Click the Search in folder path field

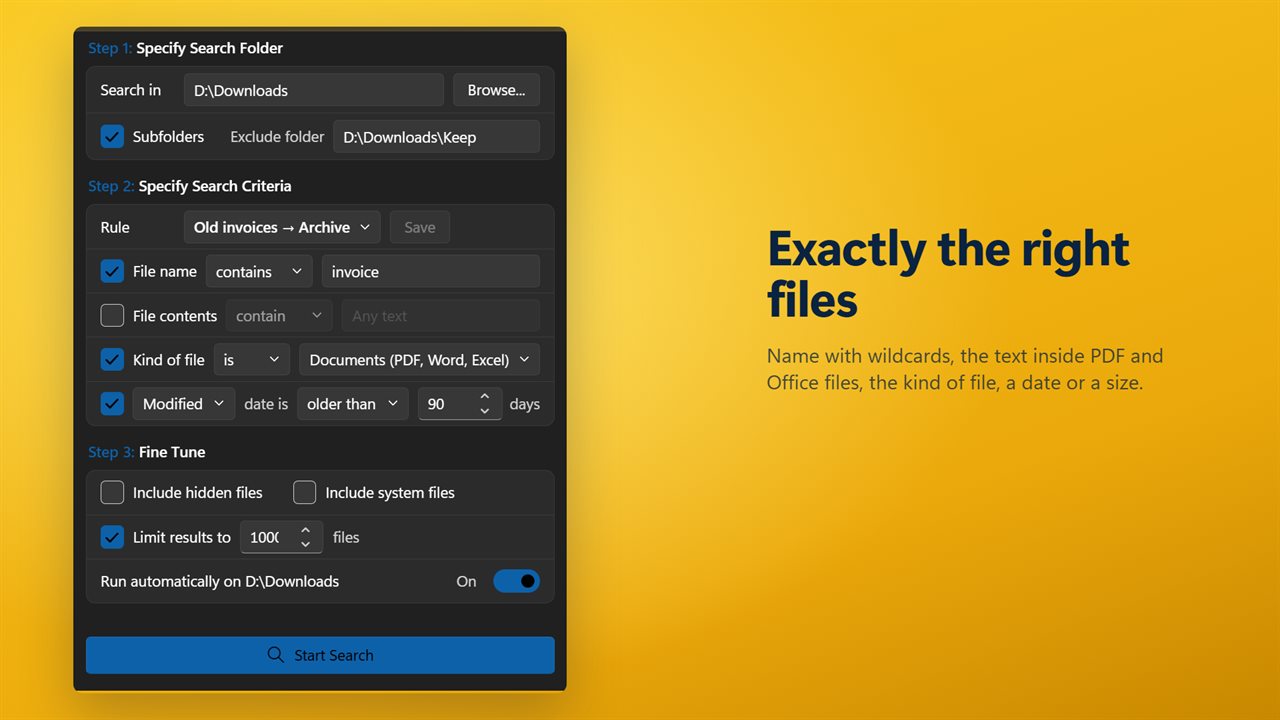click(x=314, y=90)
